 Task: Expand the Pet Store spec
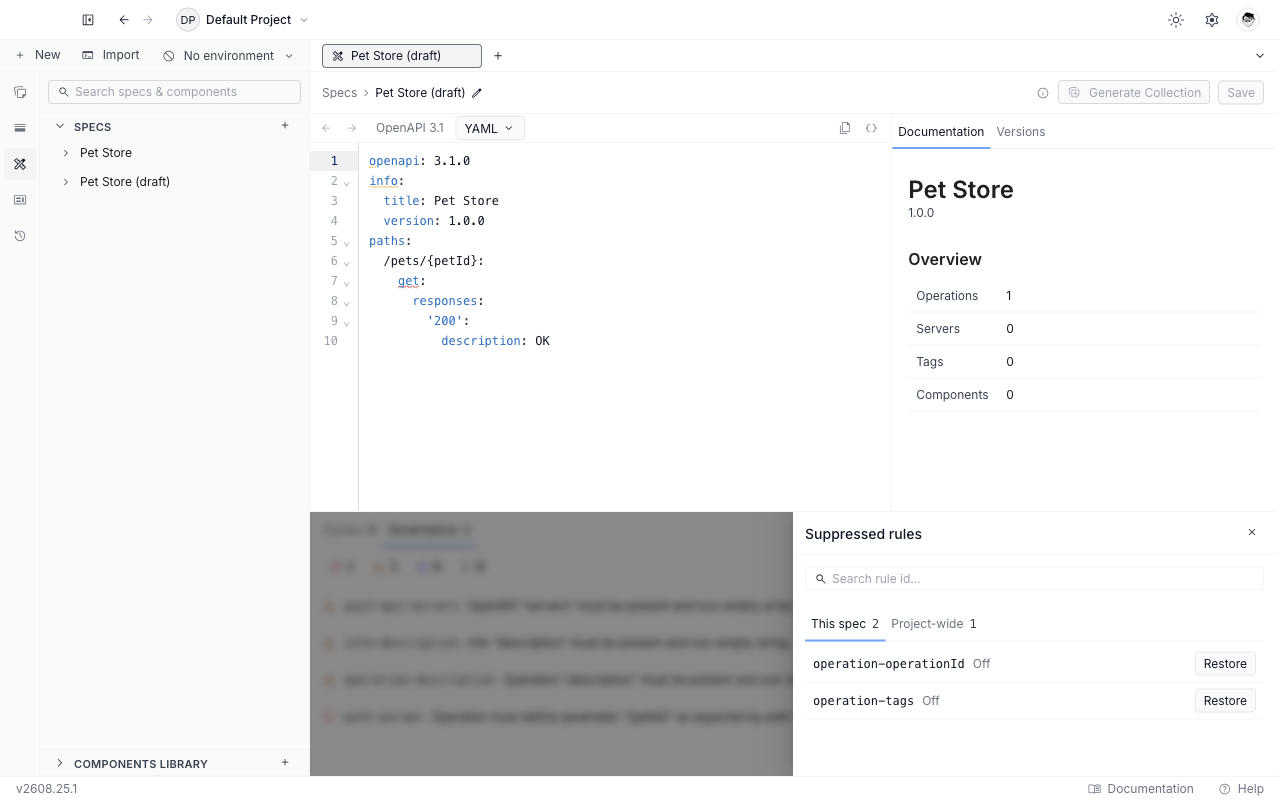pos(66,153)
